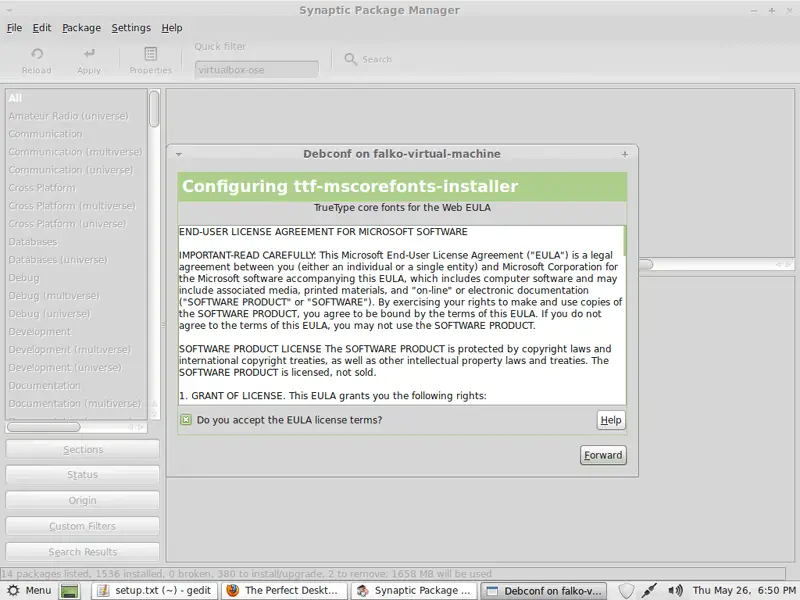
Task: Select Amateur Radio (universe) section
Action: (77, 116)
